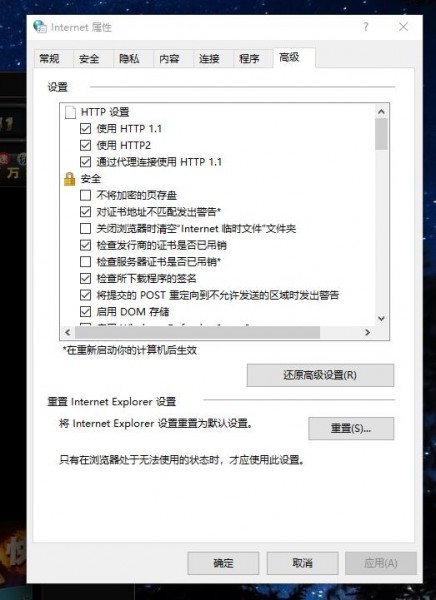Click the list's scroll up arrow

[x=381, y=111]
